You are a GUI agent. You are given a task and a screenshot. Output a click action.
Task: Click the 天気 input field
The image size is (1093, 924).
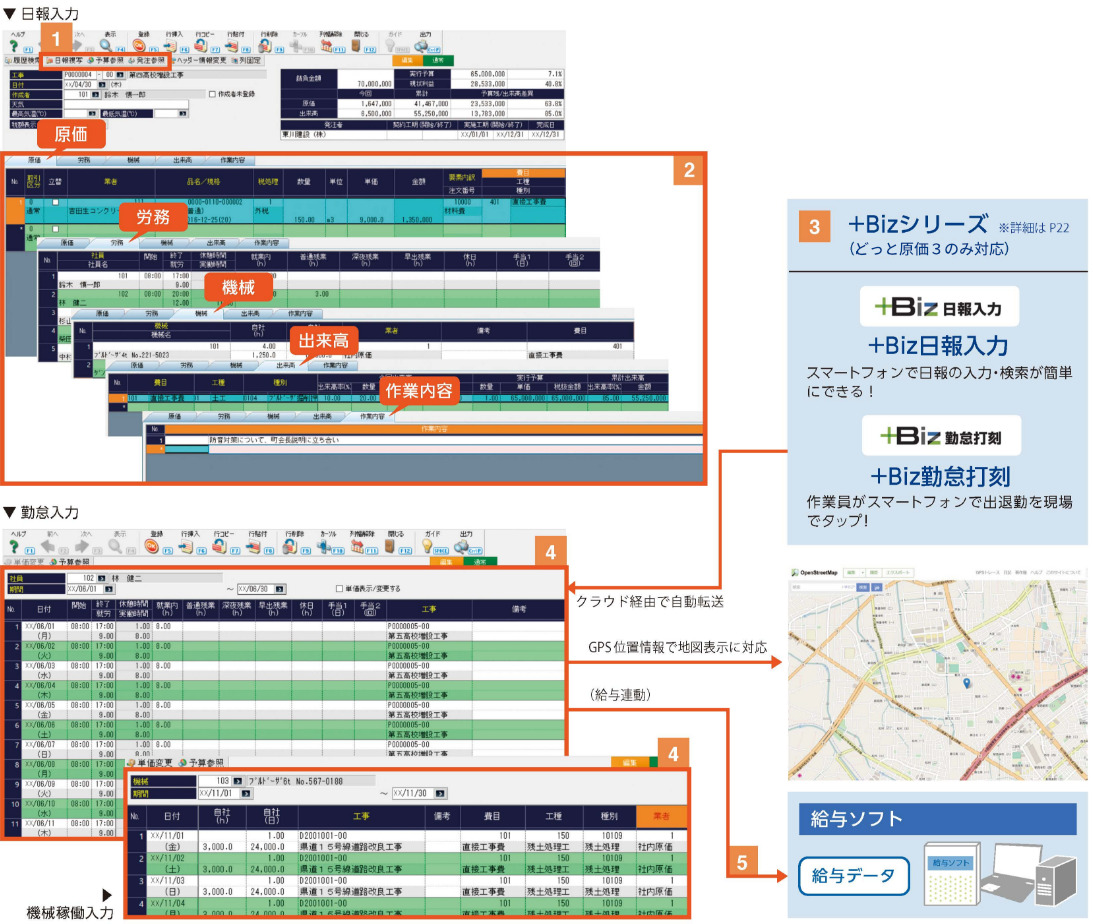pos(125,104)
